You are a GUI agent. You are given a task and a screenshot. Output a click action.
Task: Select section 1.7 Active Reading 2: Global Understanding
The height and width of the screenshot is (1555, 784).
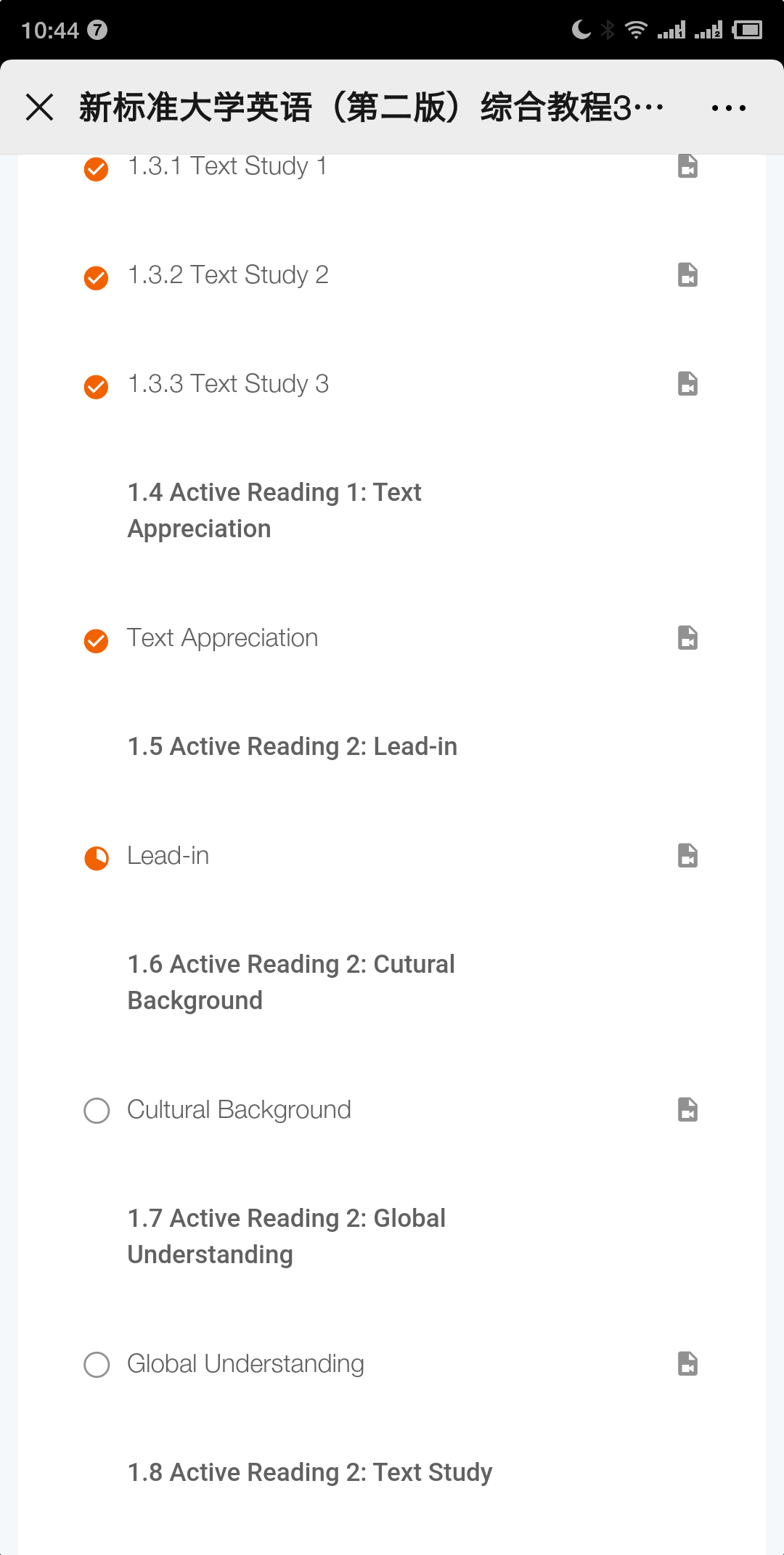click(x=287, y=1236)
